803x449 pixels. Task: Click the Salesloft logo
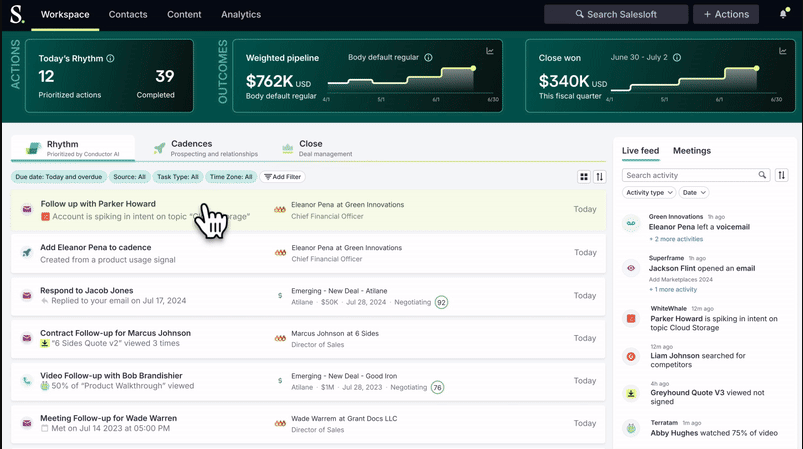[17, 15]
